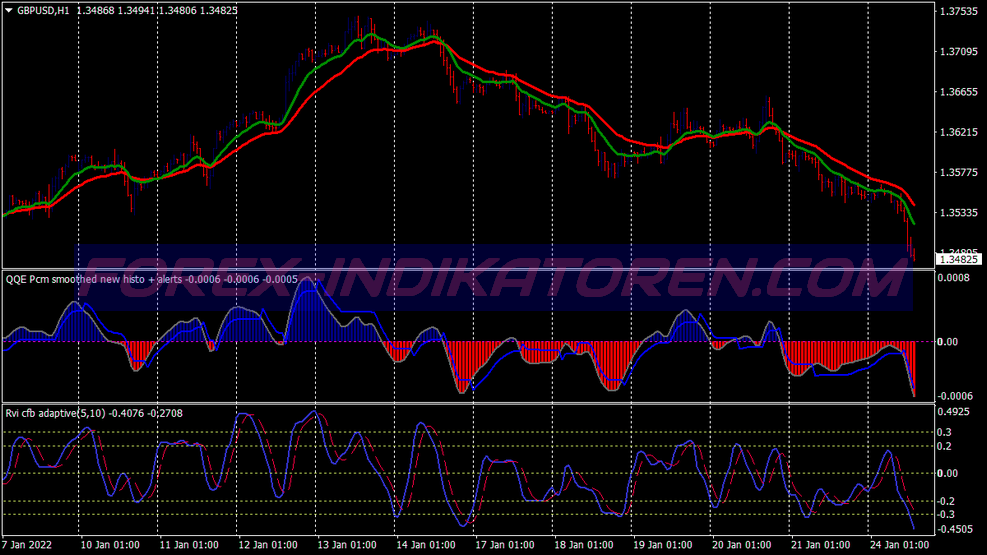
Task: Click the QQE 0.00 zero level label
Action: tap(947, 342)
